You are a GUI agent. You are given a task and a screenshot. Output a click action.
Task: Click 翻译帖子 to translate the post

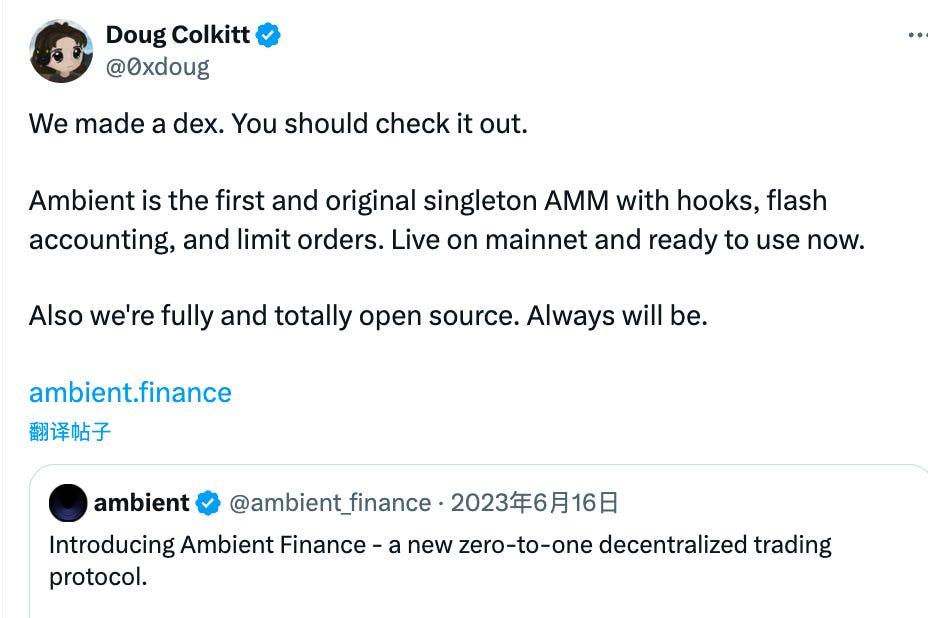pyautogui.click(x=69, y=432)
